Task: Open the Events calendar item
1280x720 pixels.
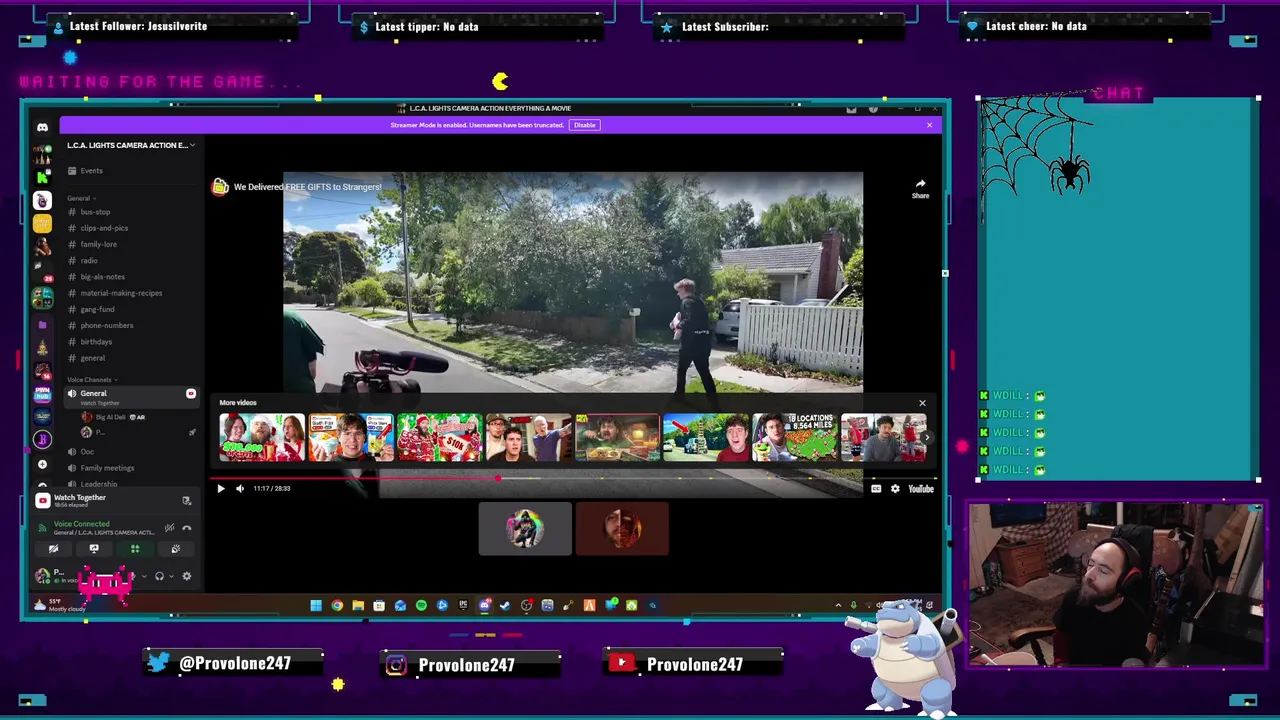Action: 91,171
